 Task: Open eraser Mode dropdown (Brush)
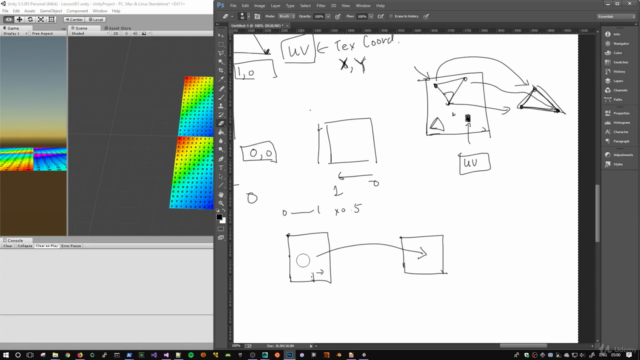click(x=287, y=16)
